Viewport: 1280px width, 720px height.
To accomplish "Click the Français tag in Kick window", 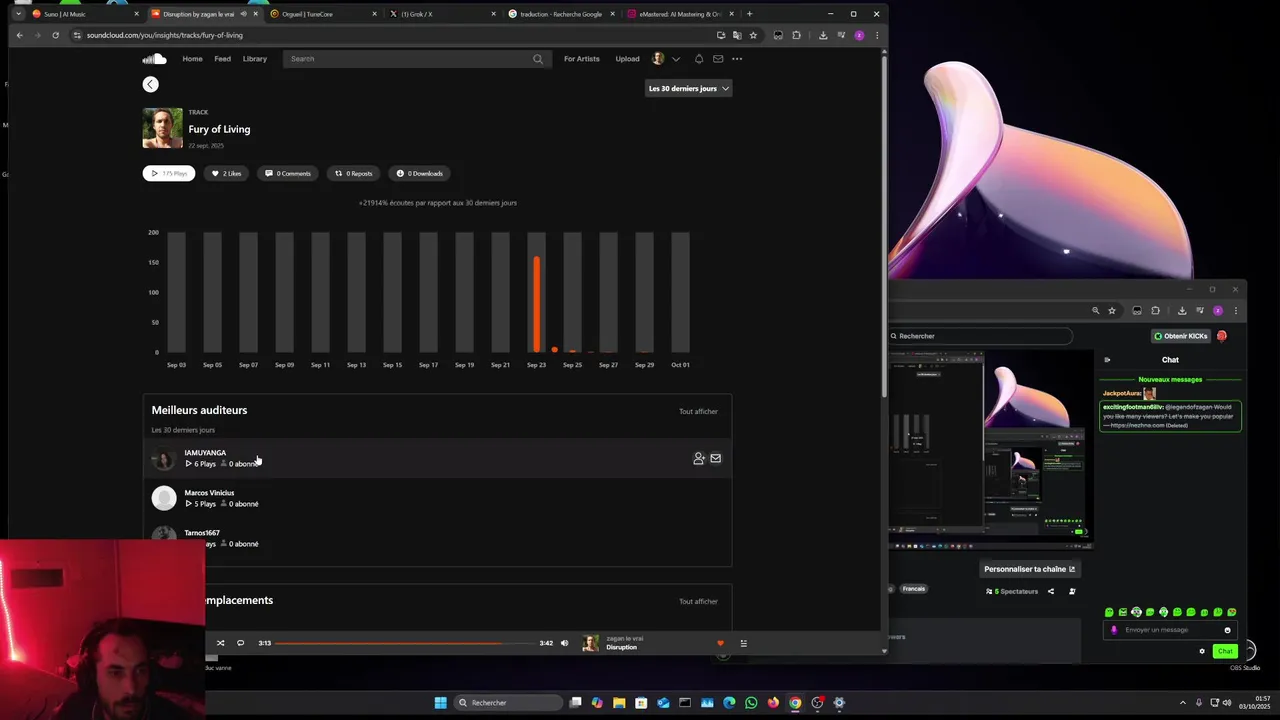I will pos(914,589).
